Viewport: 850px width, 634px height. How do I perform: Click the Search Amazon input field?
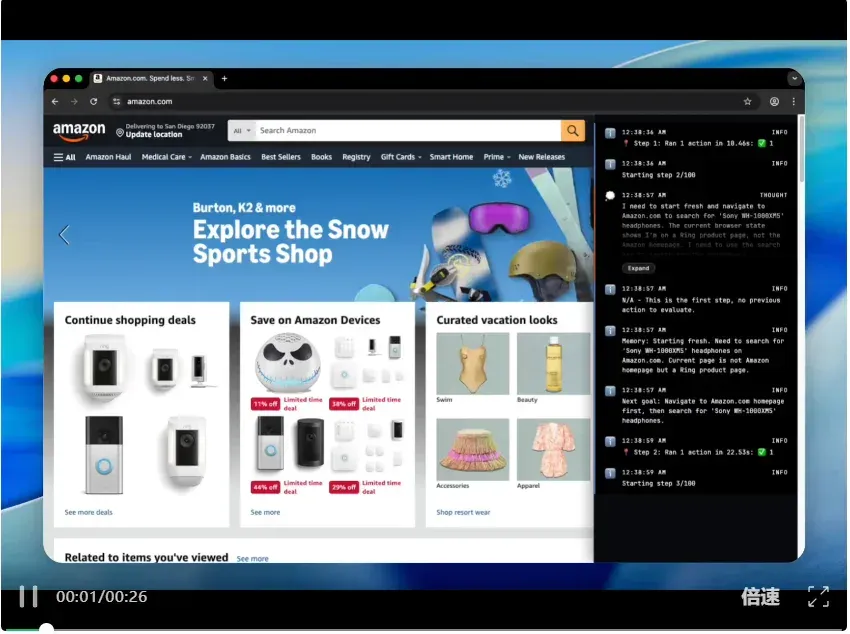(408, 131)
